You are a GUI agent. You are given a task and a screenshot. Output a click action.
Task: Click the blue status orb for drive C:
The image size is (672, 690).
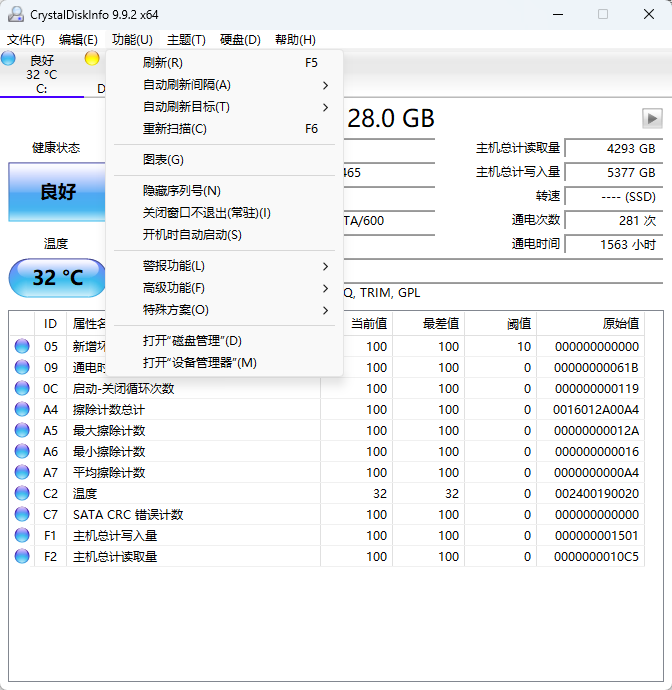[x=8, y=58]
